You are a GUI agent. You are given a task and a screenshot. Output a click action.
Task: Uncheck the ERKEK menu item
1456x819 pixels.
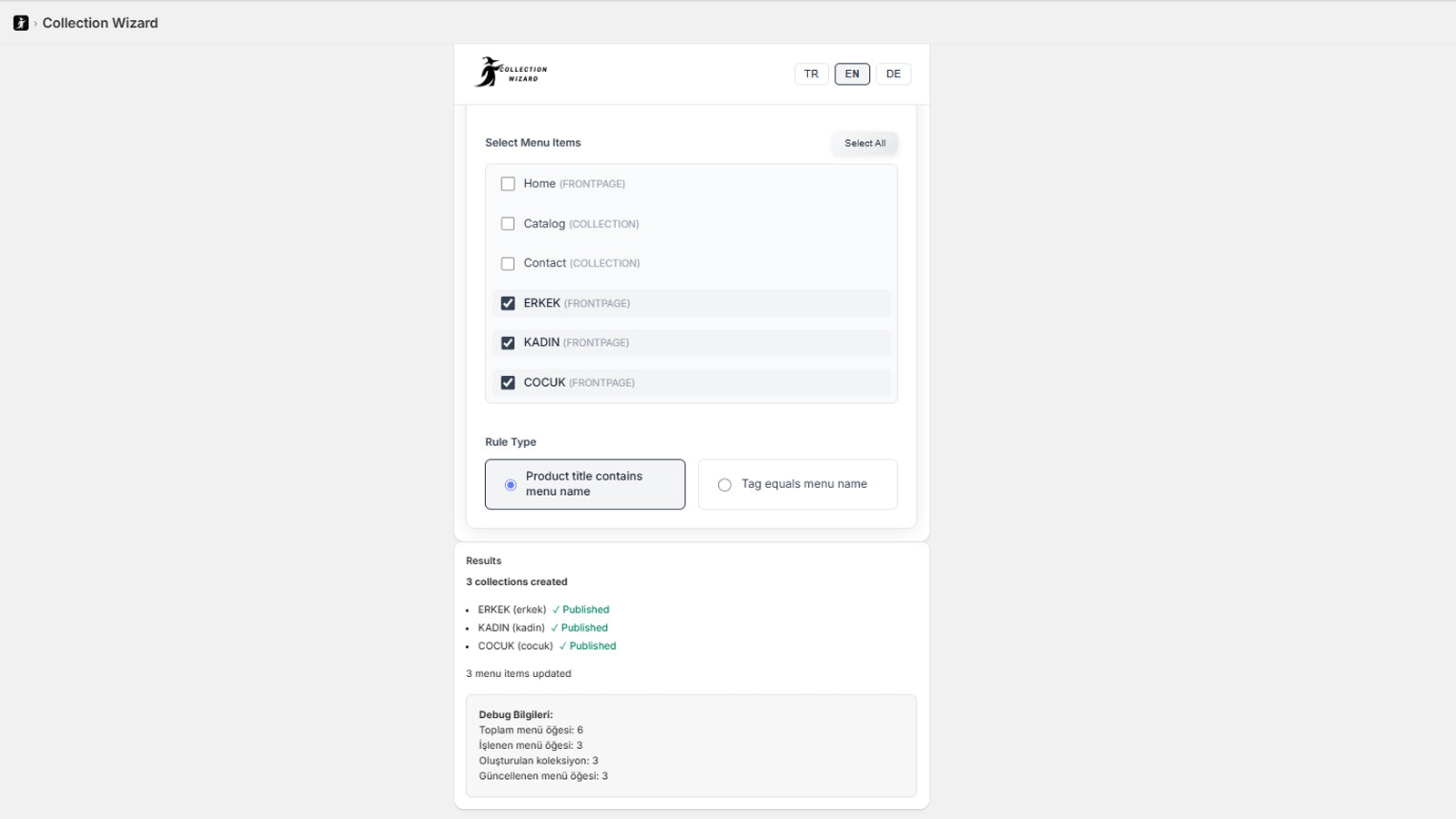click(508, 303)
